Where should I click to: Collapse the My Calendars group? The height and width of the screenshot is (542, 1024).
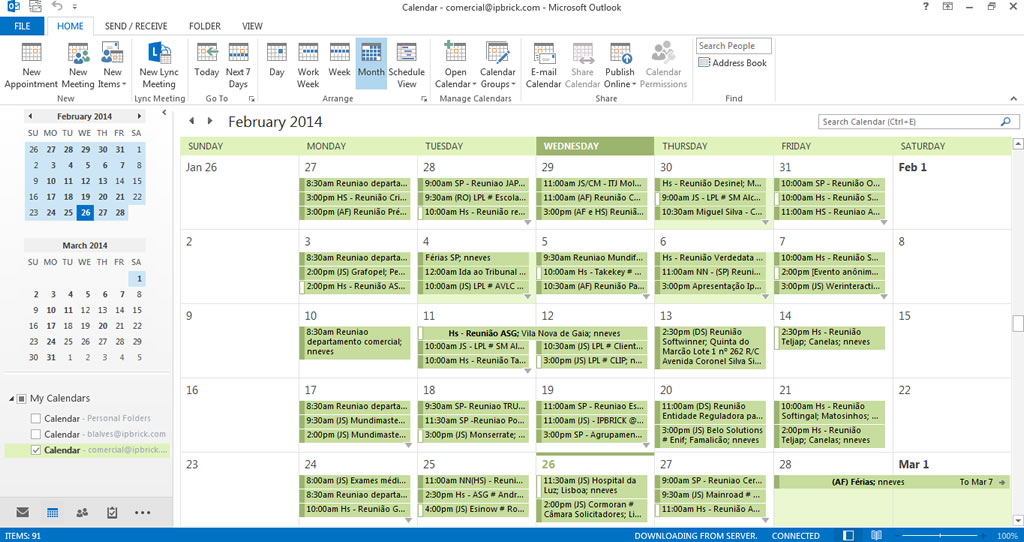(12, 398)
